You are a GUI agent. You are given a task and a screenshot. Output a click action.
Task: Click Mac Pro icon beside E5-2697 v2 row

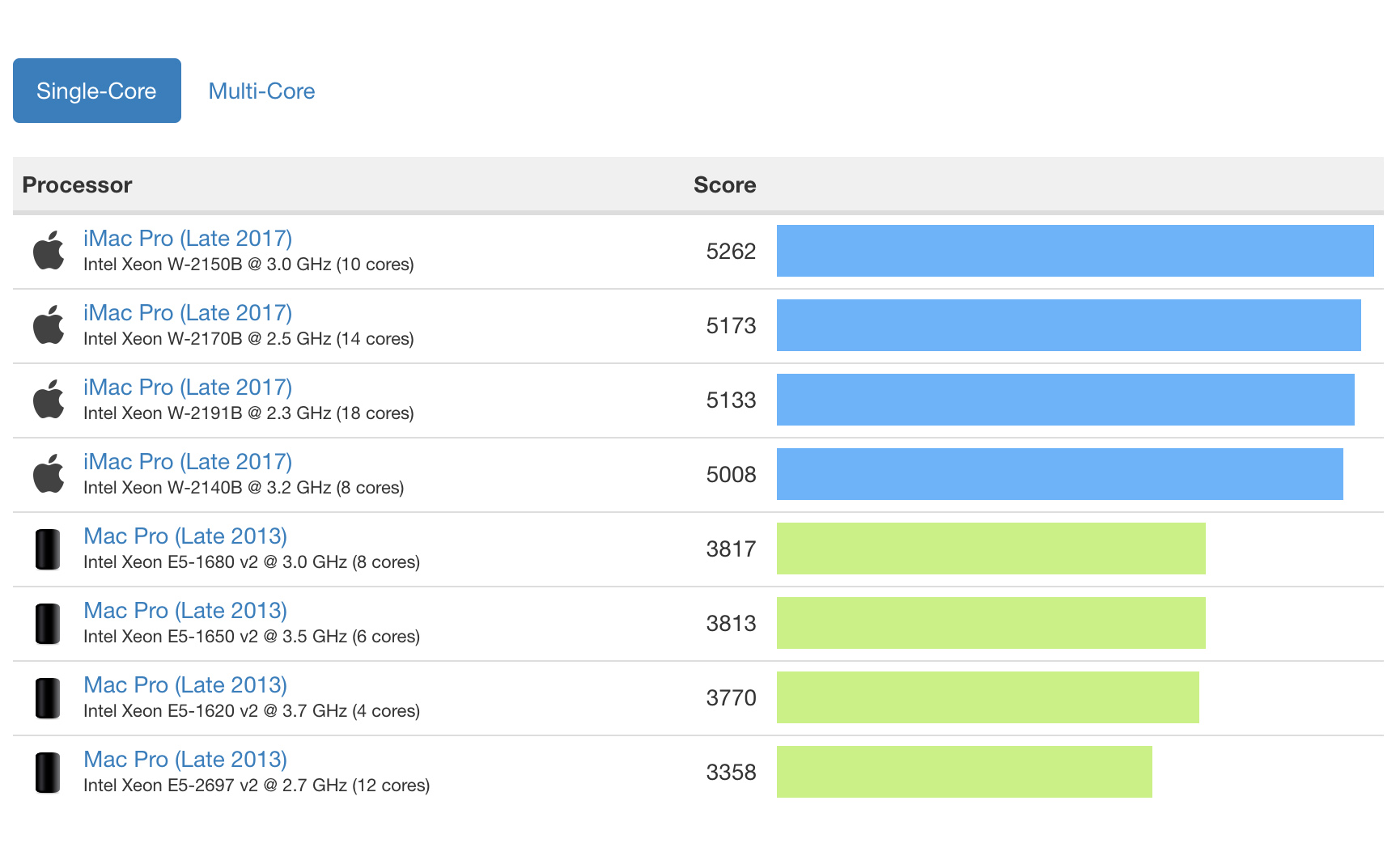coord(48,773)
